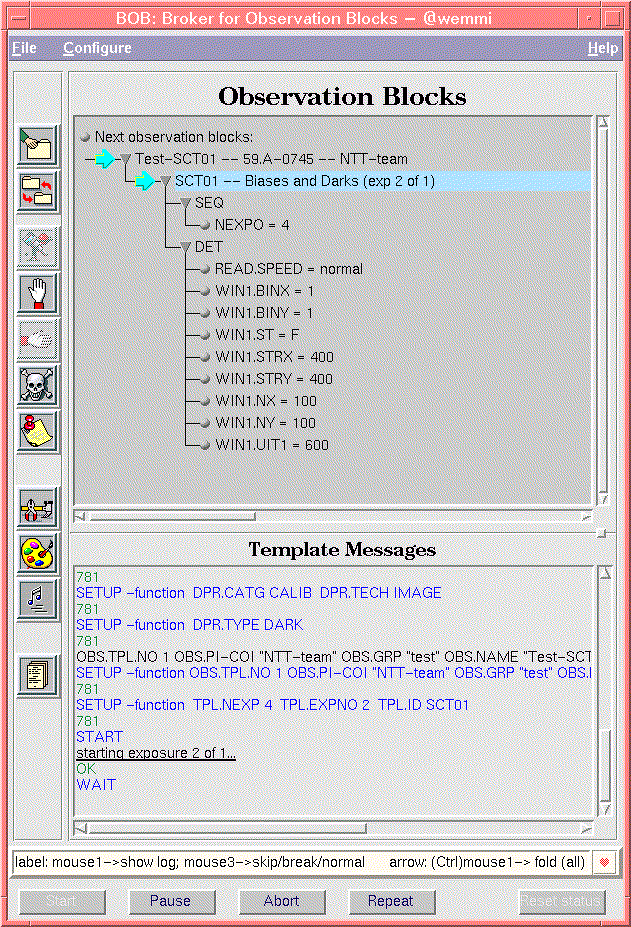This screenshot has width=631, height=927.
Task: Click the raised hand pause icon
Action: pyautogui.click(x=38, y=293)
